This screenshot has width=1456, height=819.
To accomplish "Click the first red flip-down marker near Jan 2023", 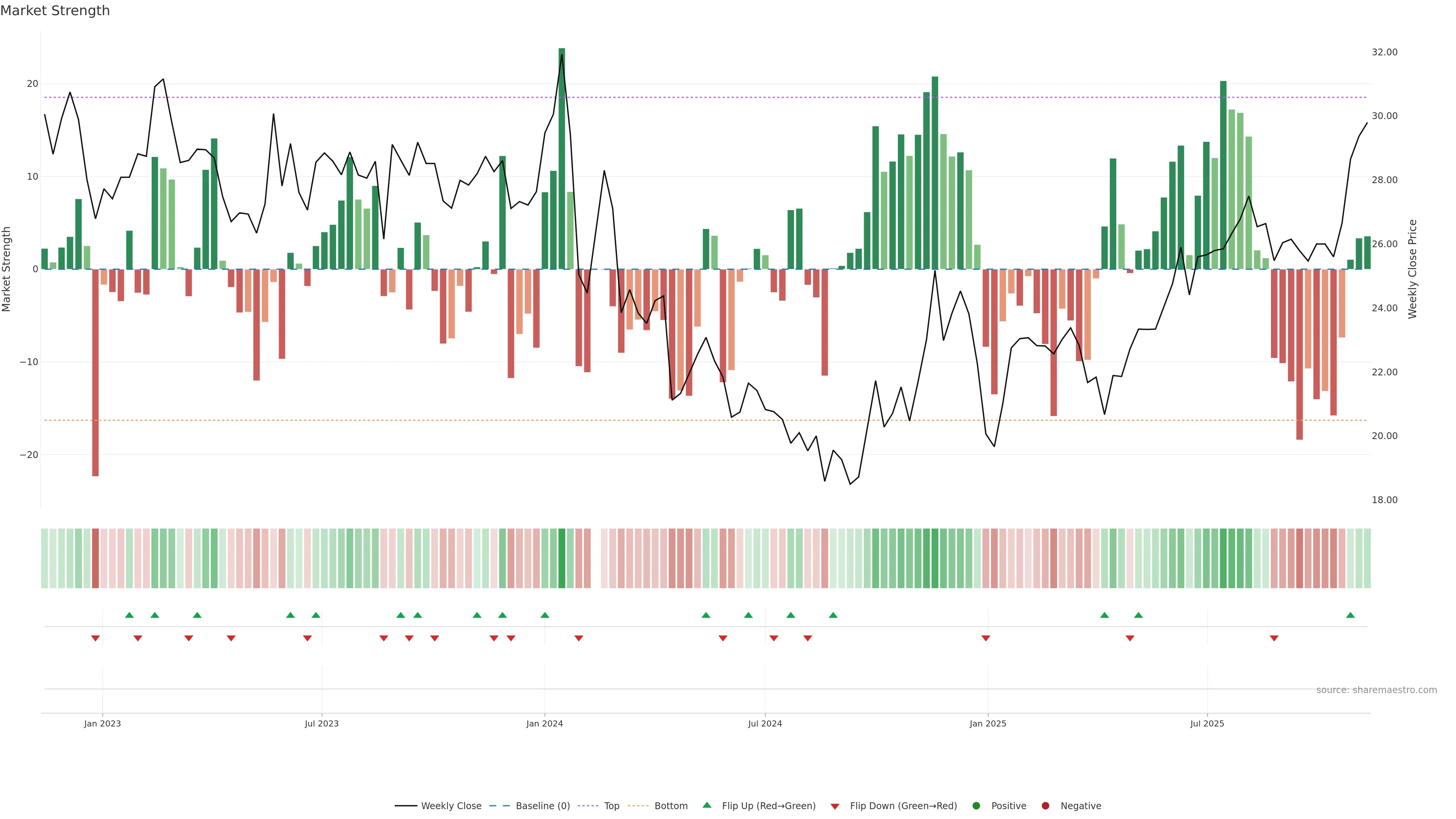I will pyautogui.click(x=95, y=638).
